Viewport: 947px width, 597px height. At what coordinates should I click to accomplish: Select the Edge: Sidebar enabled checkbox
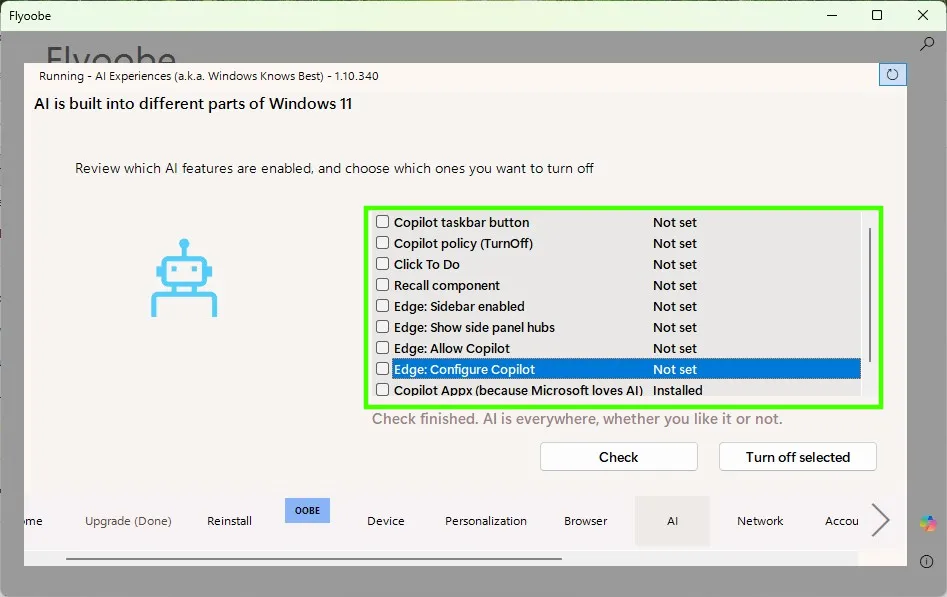[x=382, y=306]
